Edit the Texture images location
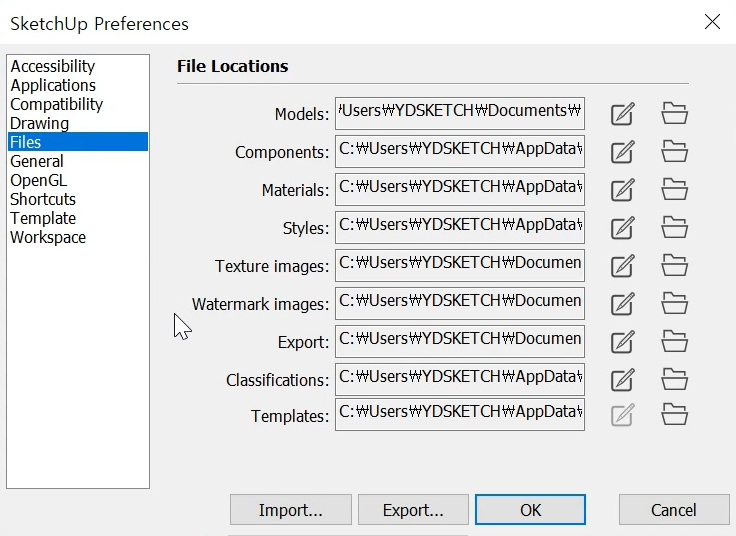Image resolution: width=736 pixels, height=536 pixels. click(x=622, y=266)
